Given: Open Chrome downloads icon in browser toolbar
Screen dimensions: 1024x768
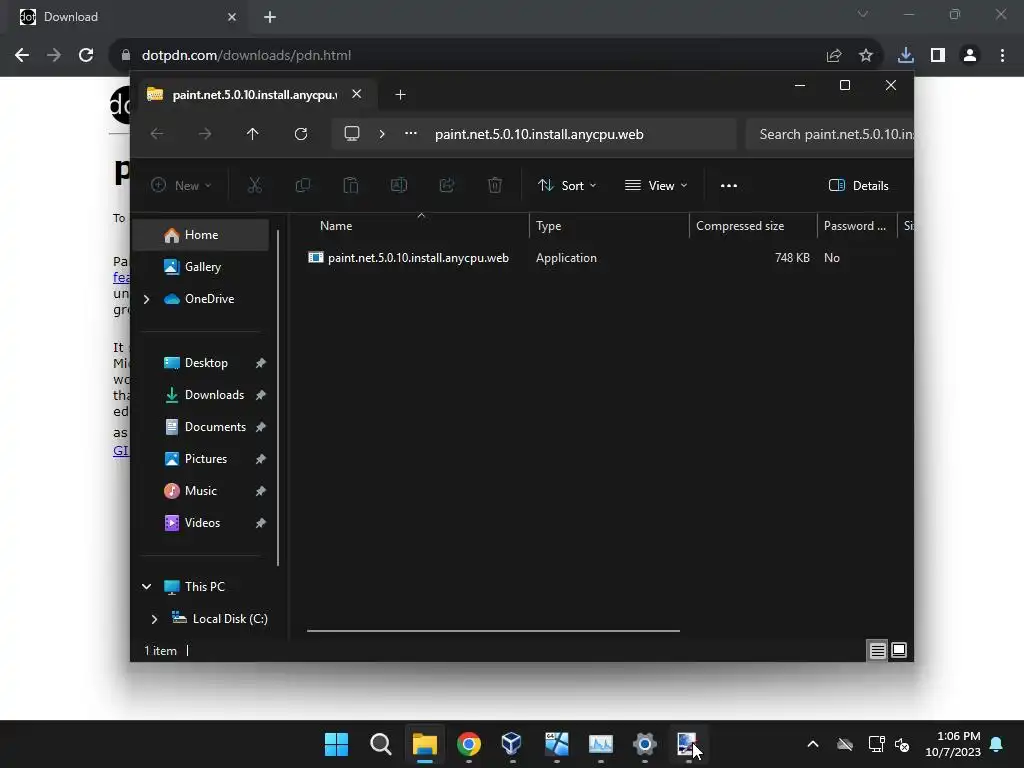Looking at the screenshot, I should (905, 56).
